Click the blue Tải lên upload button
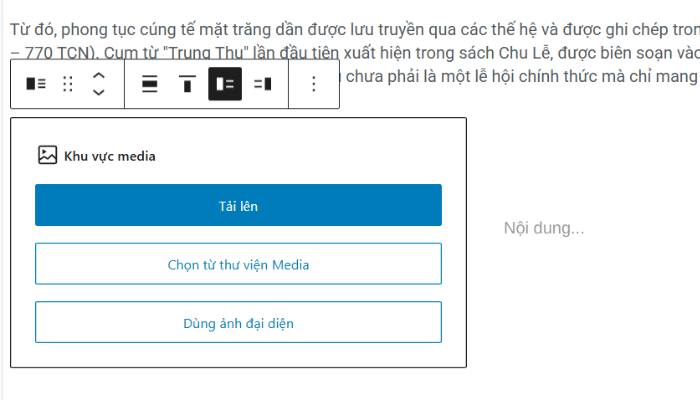 point(238,205)
